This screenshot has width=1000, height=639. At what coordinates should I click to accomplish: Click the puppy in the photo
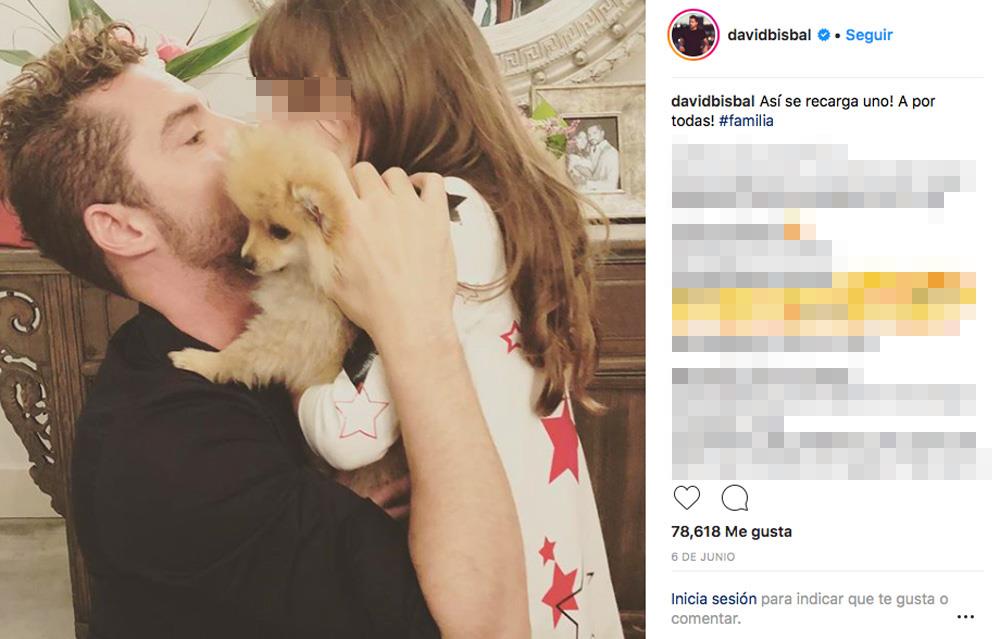click(274, 255)
